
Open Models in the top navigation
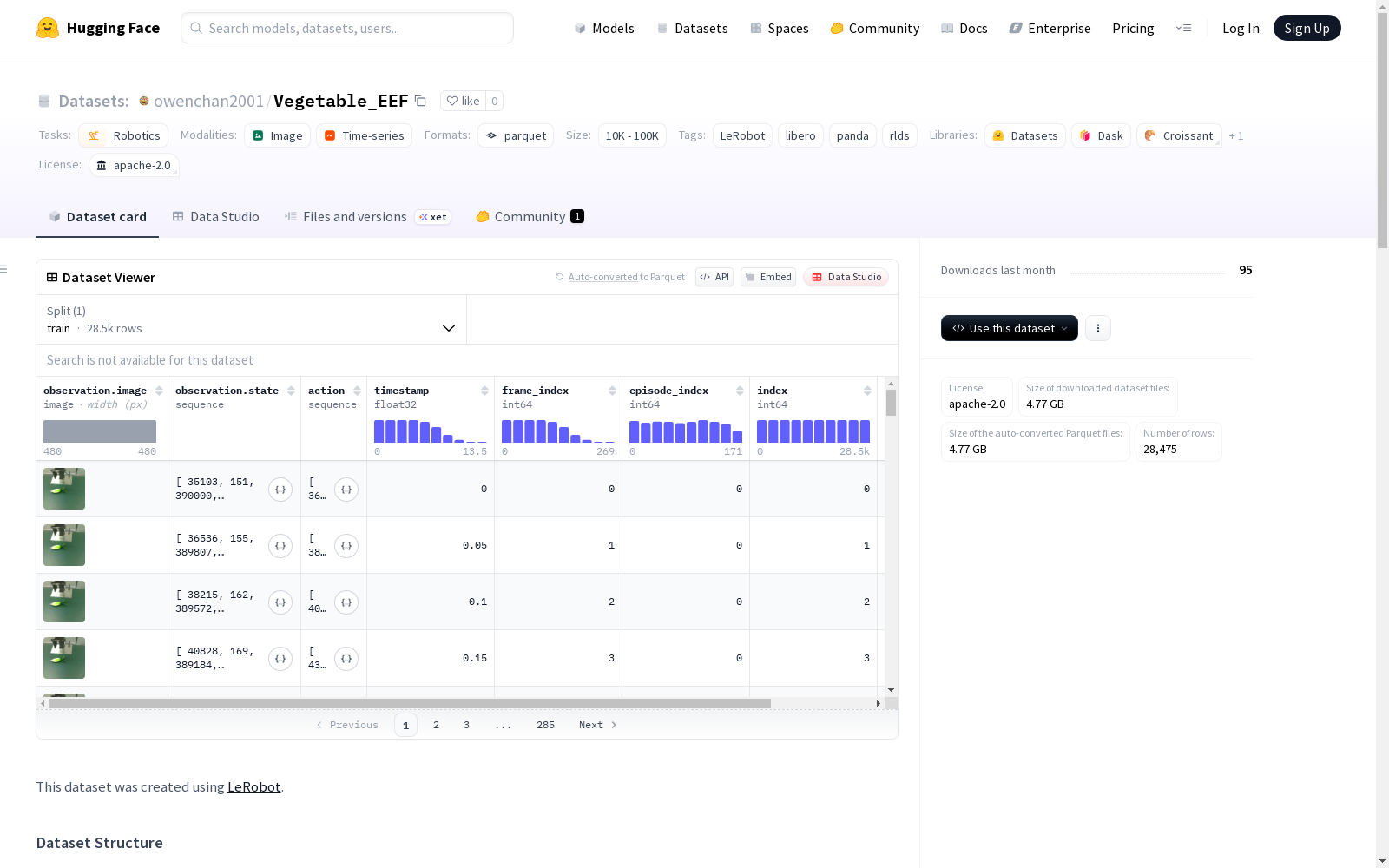[x=604, y=28]
